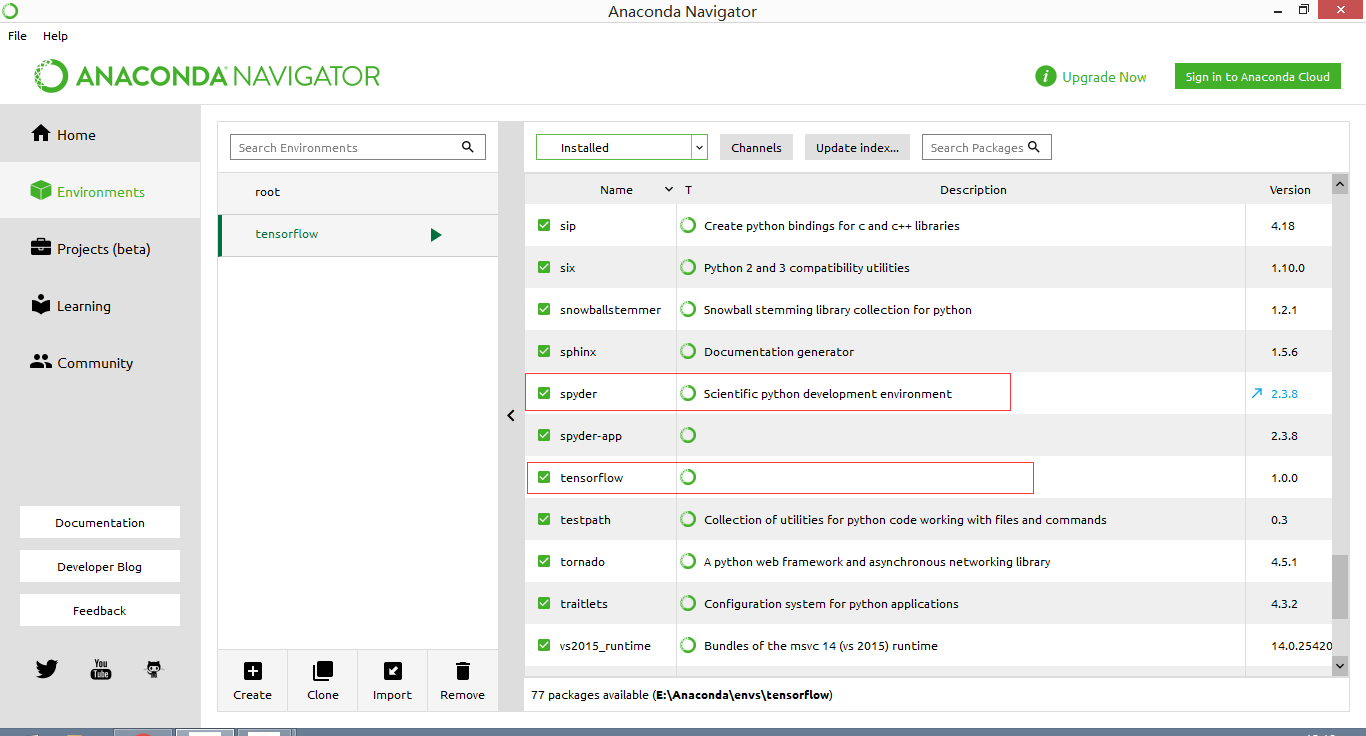Uncheck the testpath package checkbox
The height and width of the screenshot is (736, 1366).
(x=544, y=519)
